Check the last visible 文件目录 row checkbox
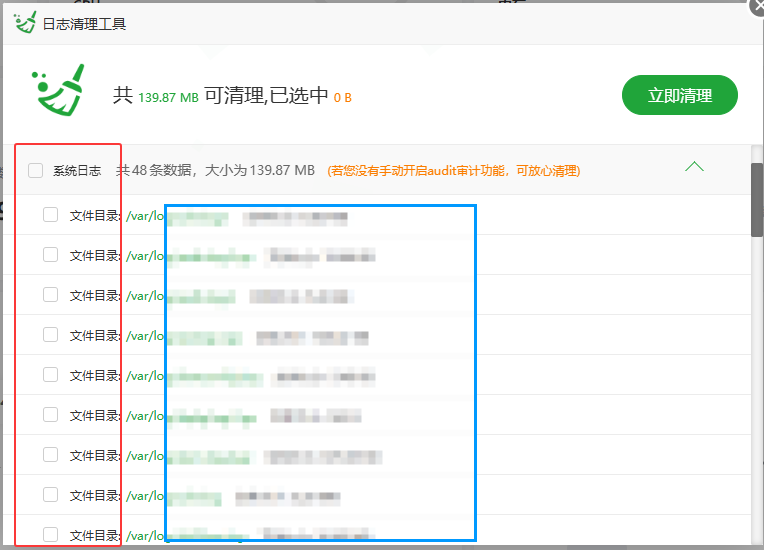764x550 pixels. coord(51,534)
